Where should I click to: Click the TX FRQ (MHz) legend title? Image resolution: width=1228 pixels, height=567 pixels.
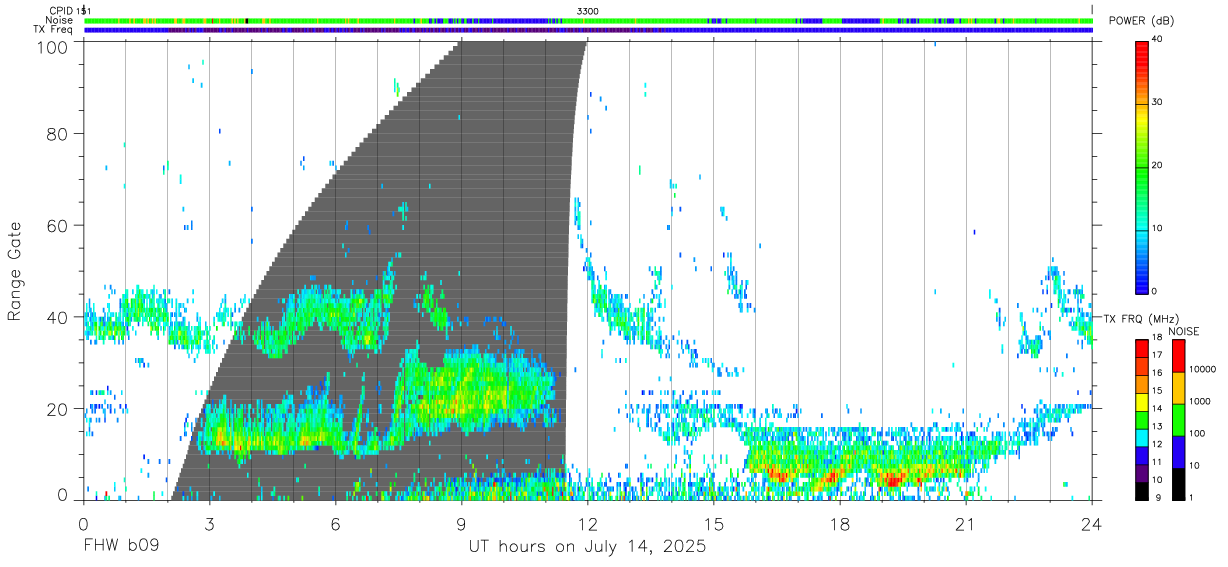tap(1142, 318)
